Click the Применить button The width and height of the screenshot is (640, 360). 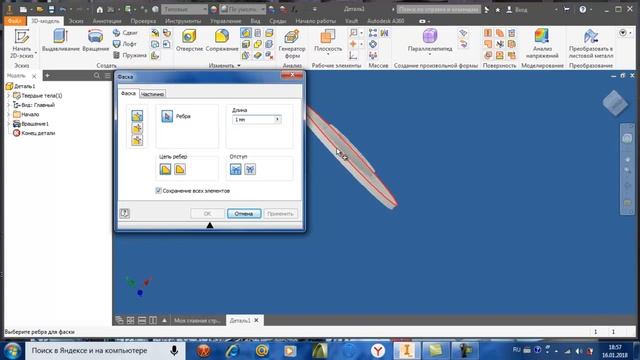click(280, 213)
